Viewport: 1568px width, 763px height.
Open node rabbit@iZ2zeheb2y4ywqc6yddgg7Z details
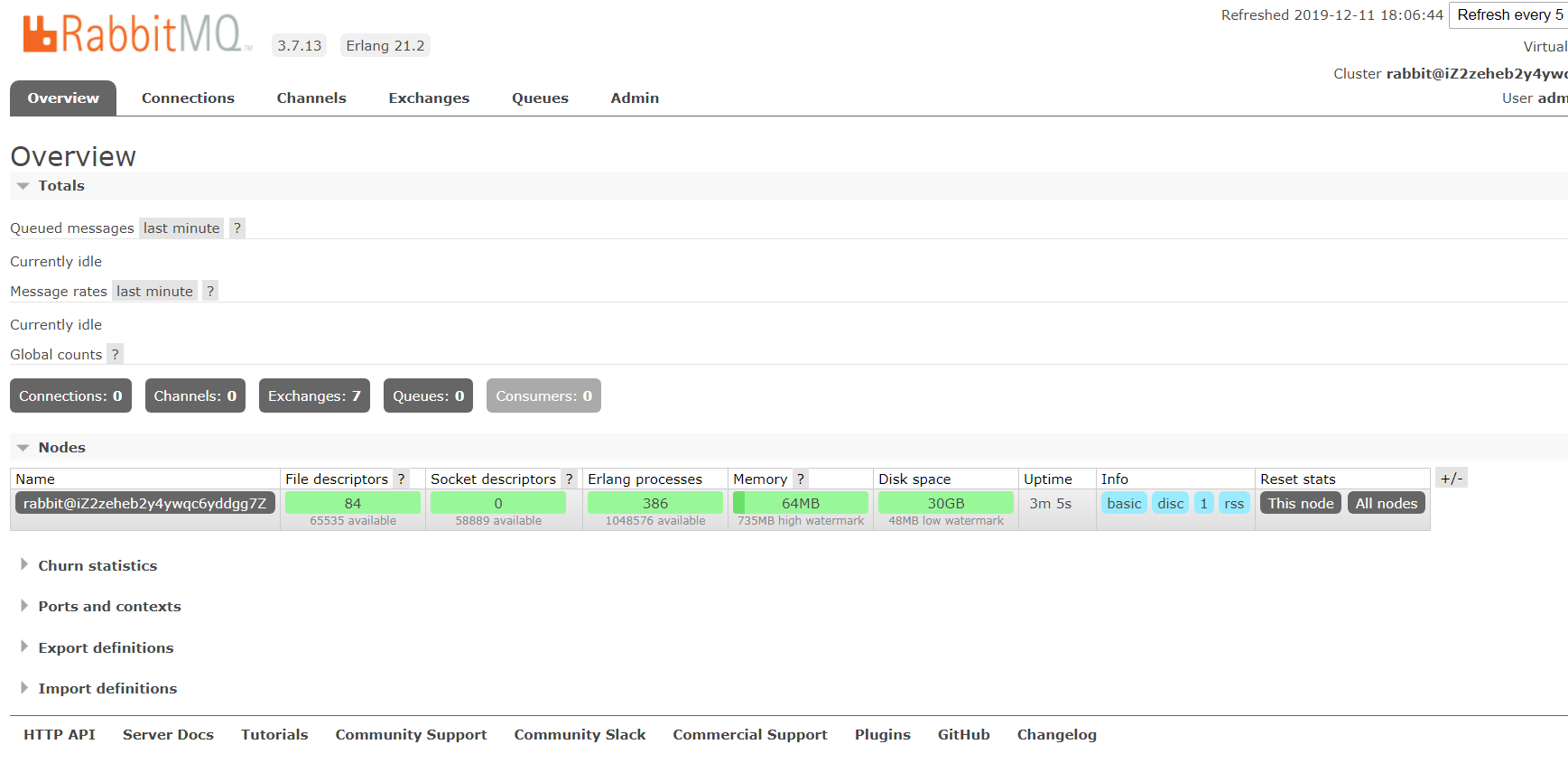[145, 503]
